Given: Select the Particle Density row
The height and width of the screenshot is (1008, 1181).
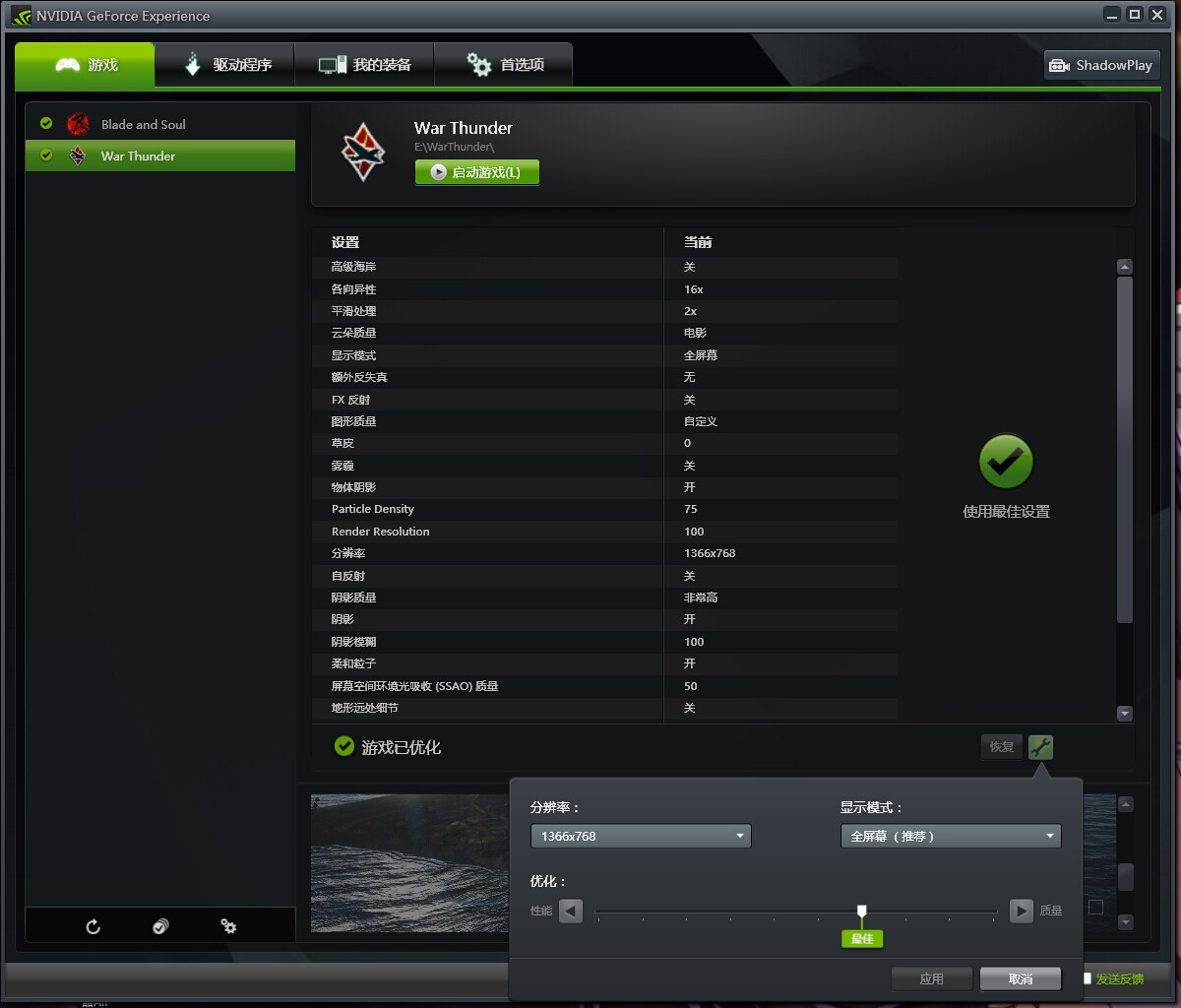Looking at the screenshot, I should pos(604,509).
